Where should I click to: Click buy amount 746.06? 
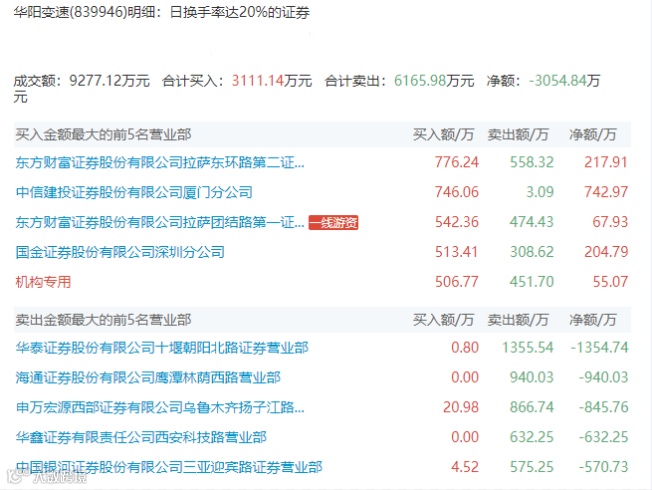(457, 192)
